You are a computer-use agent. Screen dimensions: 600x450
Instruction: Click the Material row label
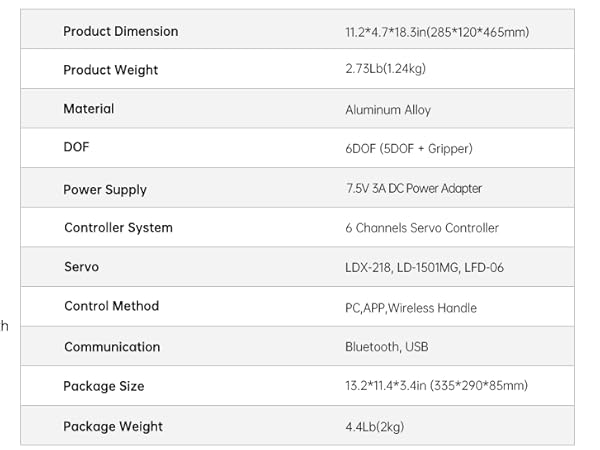(89, 109)
